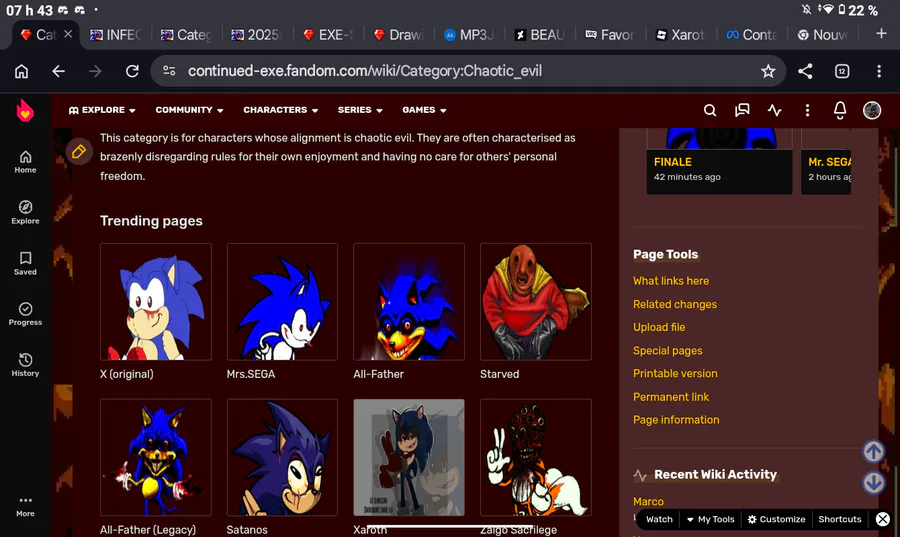
Task: Expand the COMMUNITY dropdown menu
Action: coord(189,110)
